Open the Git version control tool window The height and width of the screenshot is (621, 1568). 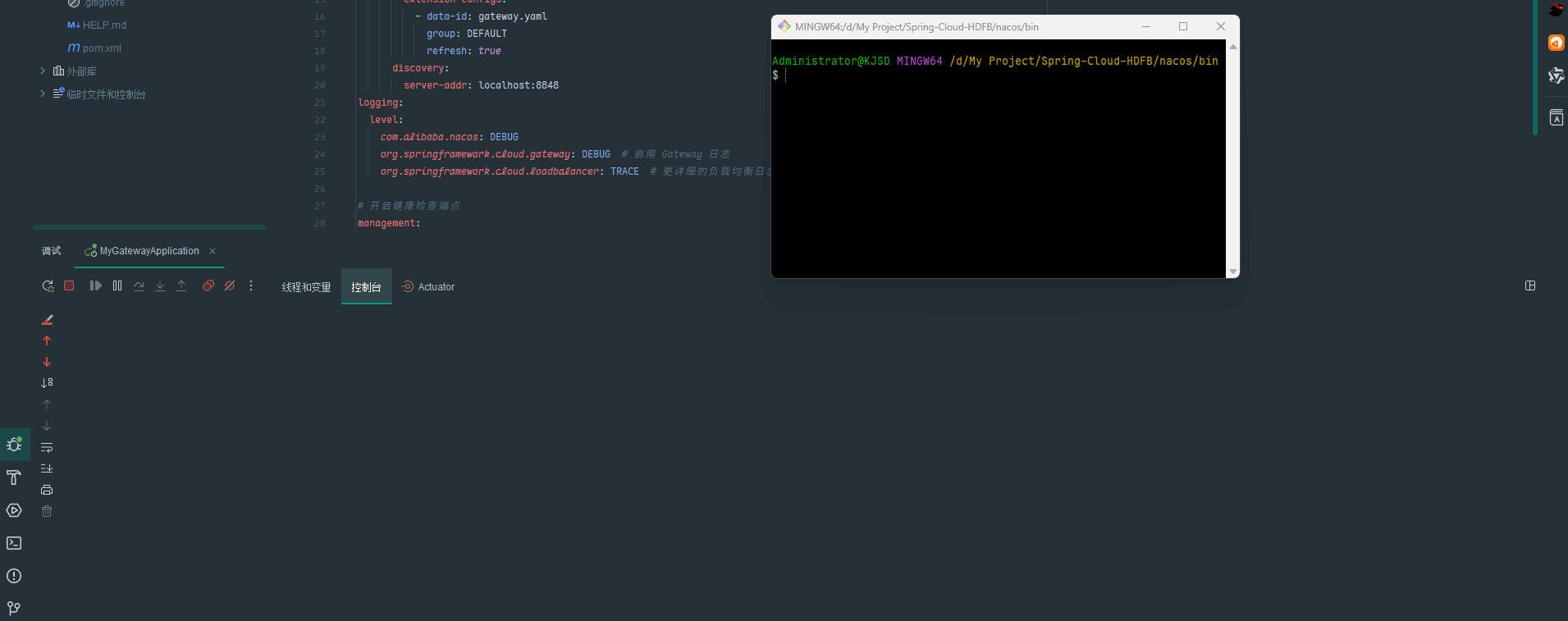[x=14, y=608]
